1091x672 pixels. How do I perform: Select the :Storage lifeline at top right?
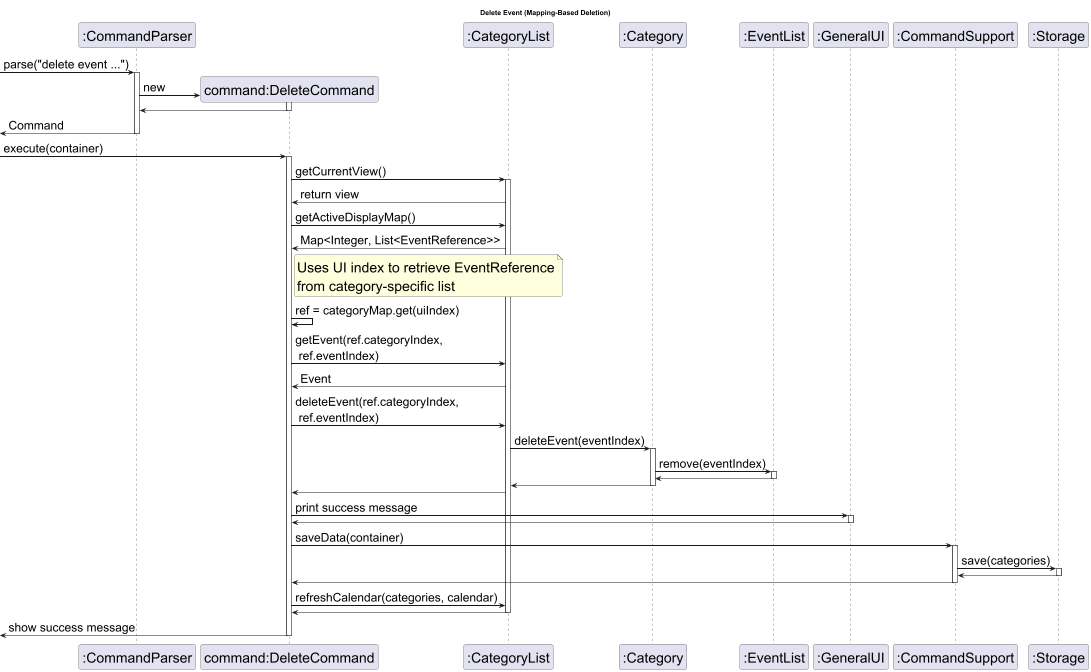(x=1058, y=35)
